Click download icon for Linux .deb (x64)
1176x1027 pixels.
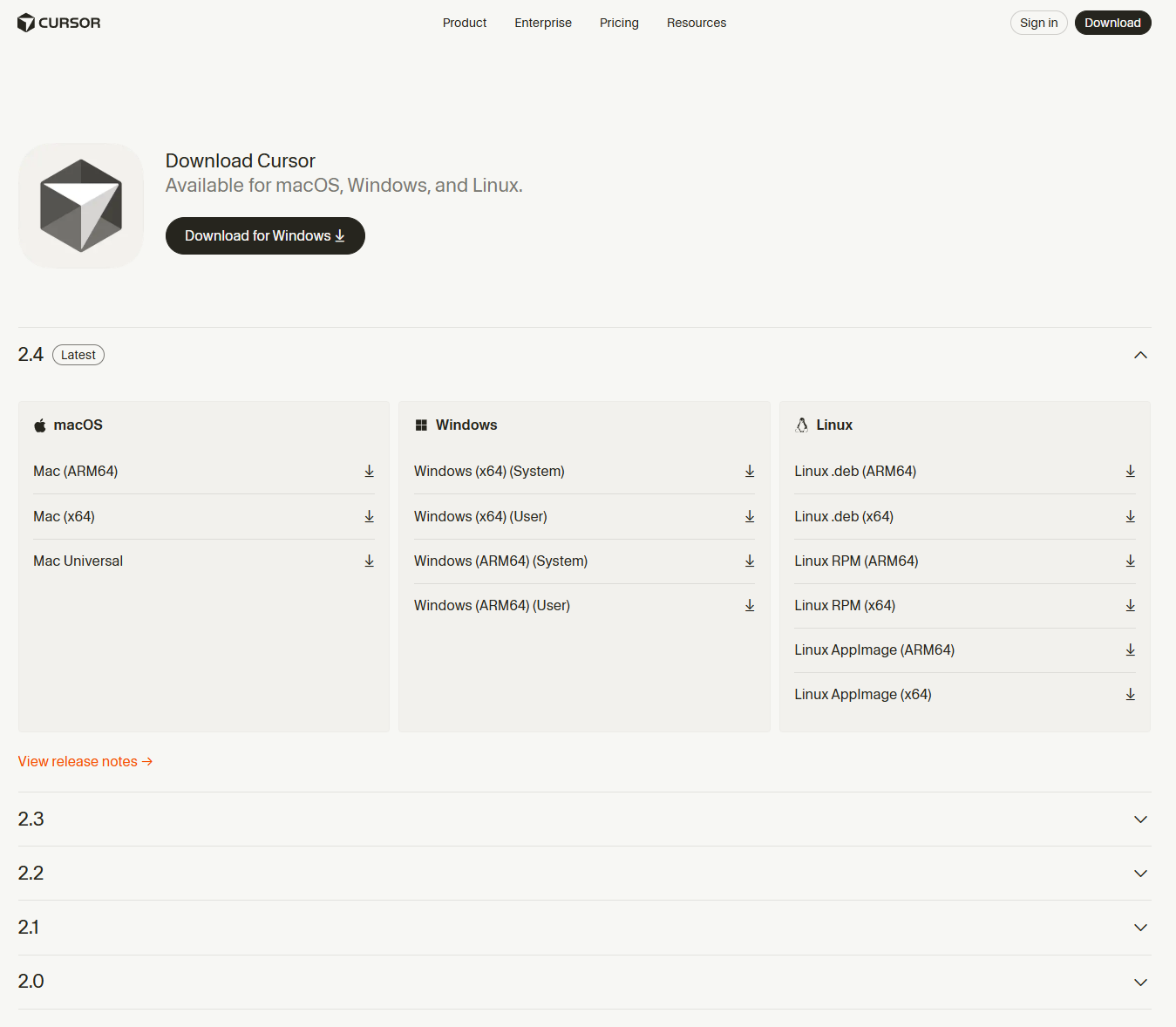tap(1130, 516)
